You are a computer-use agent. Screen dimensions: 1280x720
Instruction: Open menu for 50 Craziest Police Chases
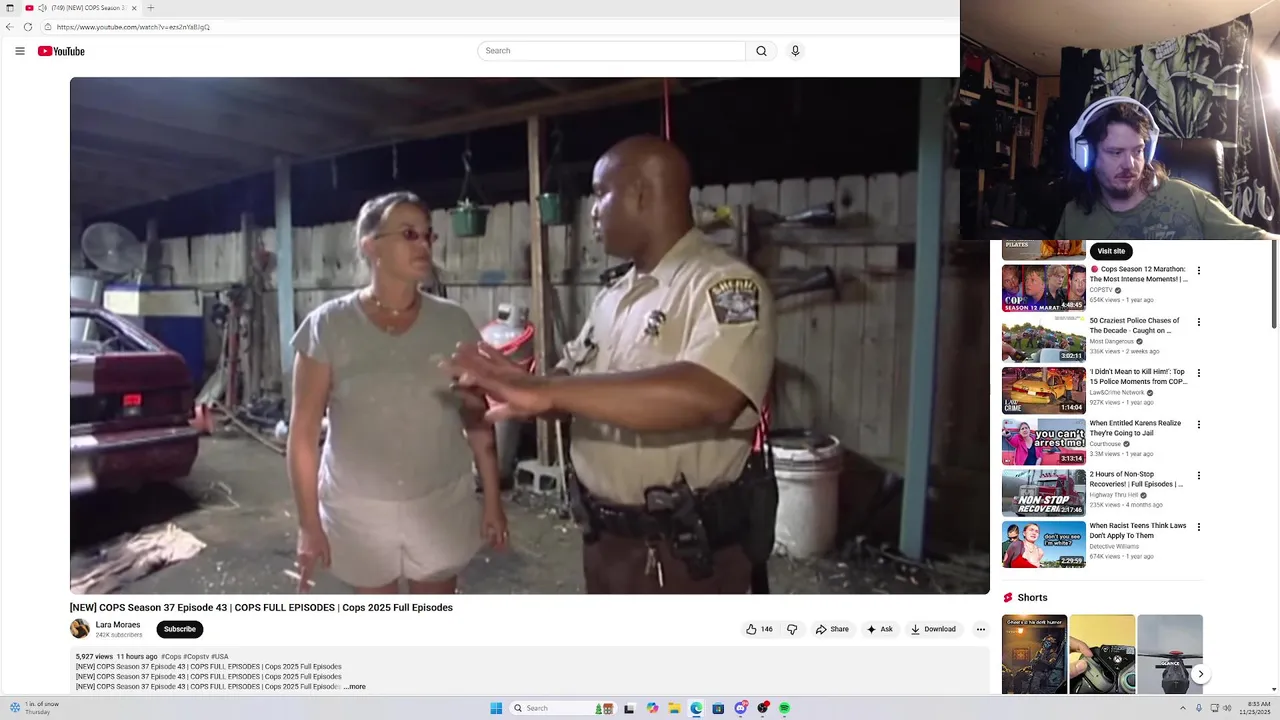coord(1199,322)
